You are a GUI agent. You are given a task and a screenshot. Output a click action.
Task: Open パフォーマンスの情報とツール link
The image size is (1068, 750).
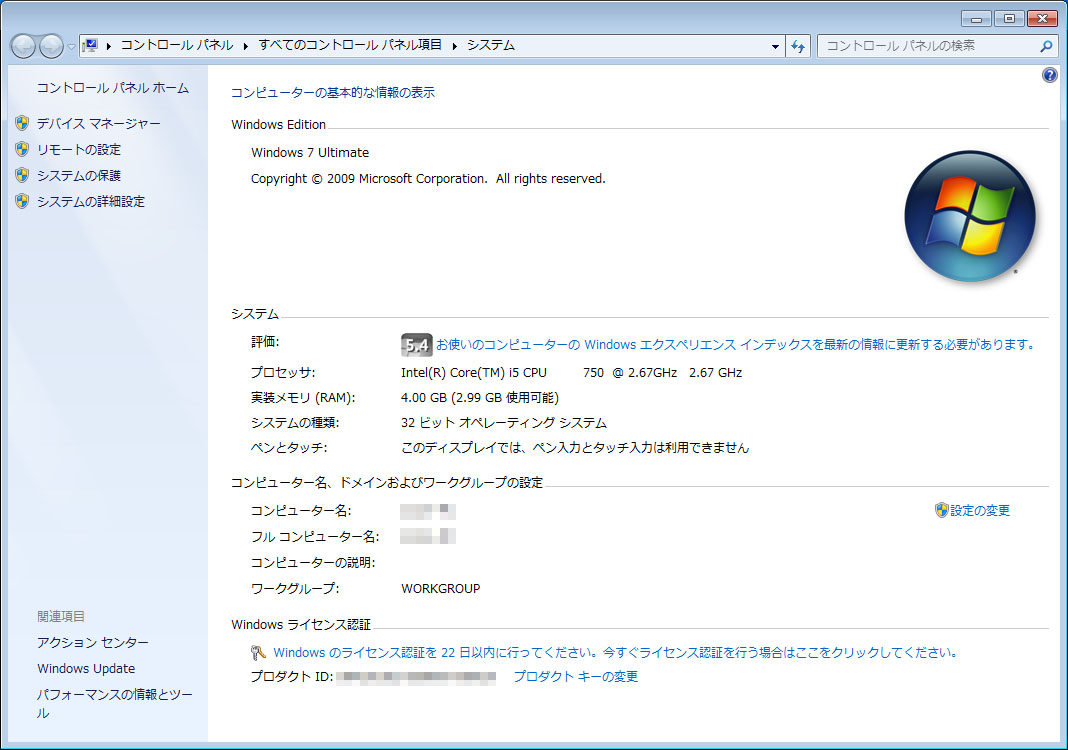114,704
